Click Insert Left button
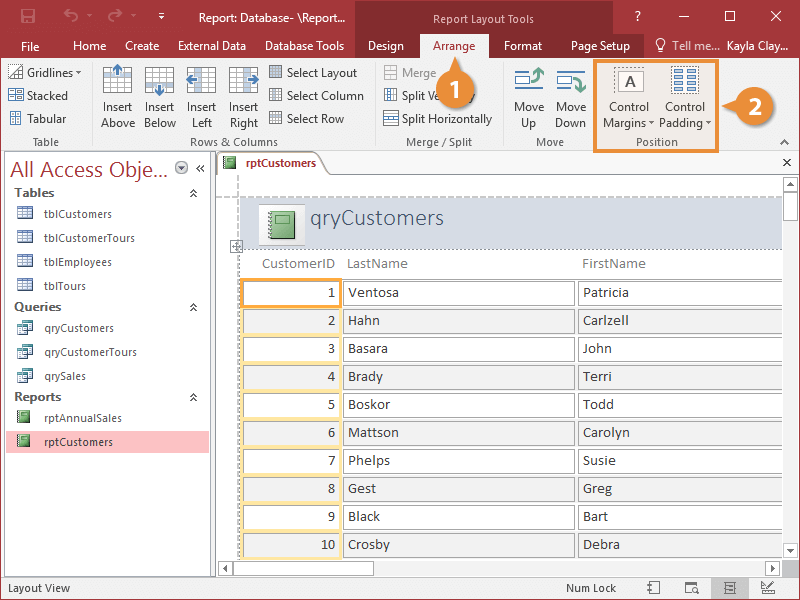800x600 pixels. (x=202, y=97)
